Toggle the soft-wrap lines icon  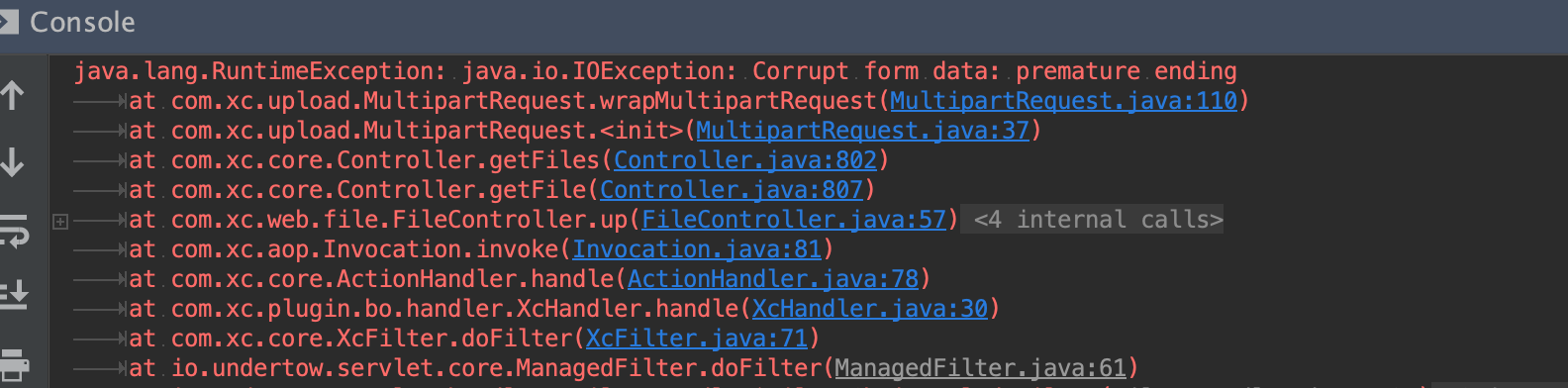(14, 230)
